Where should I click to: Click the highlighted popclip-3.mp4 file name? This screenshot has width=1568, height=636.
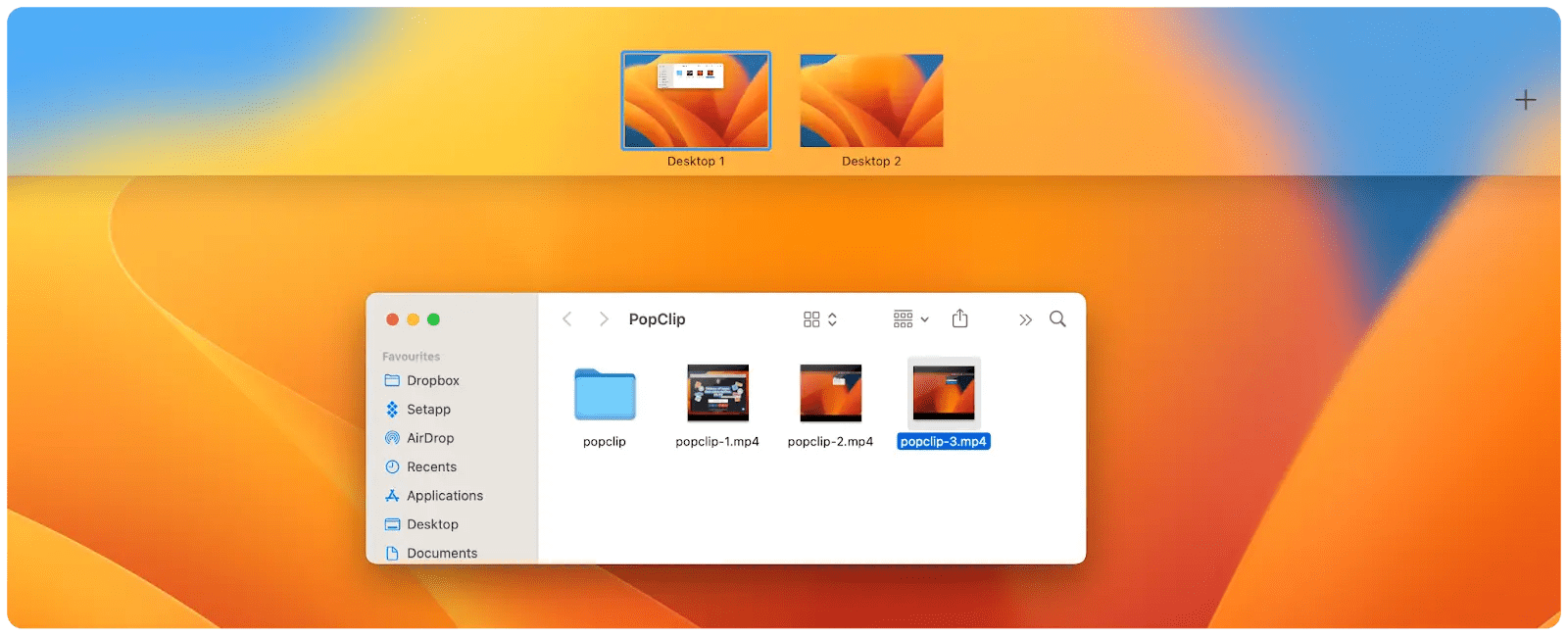pos(944,442)
